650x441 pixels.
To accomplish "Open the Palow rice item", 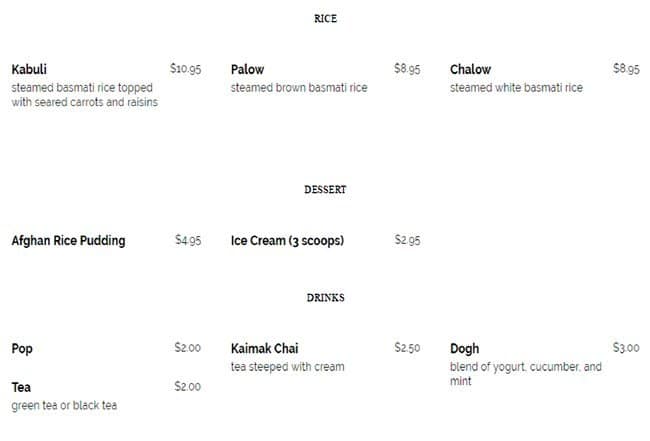I will [x=247, y=70].
